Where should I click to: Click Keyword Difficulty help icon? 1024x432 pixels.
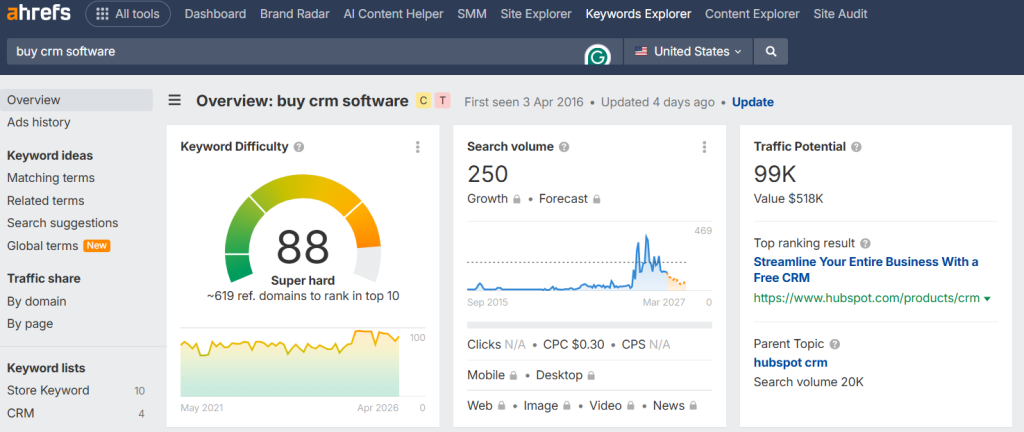click(x=299, y=147)
